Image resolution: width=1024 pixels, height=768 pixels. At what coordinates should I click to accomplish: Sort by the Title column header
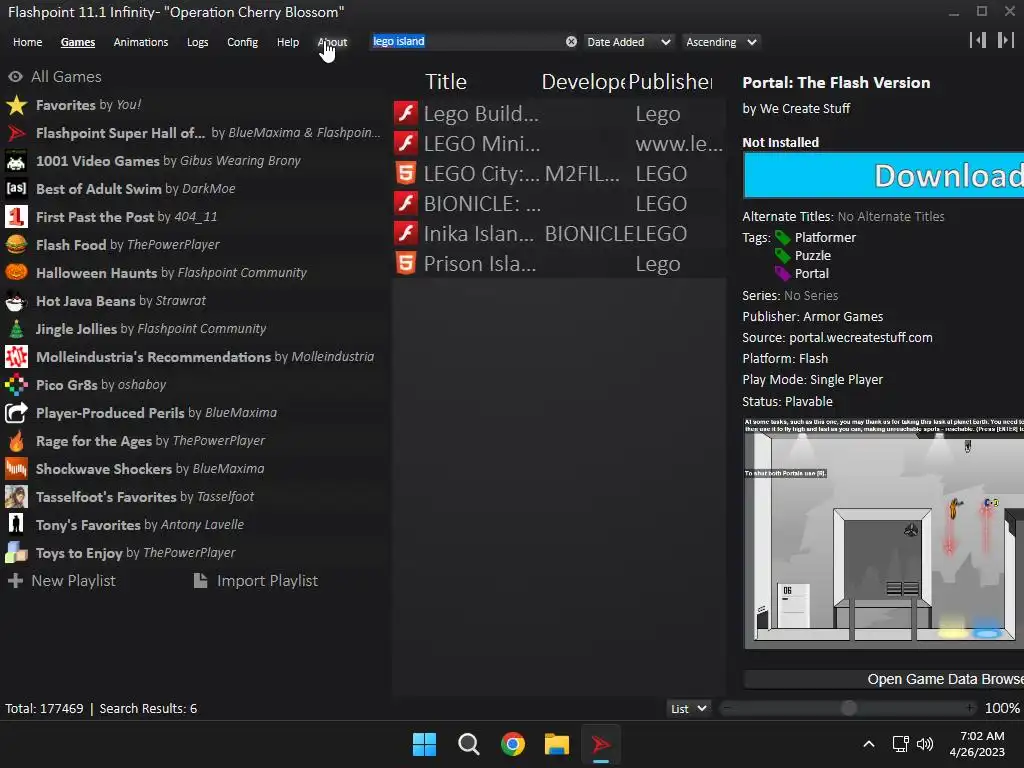[446, 82]
